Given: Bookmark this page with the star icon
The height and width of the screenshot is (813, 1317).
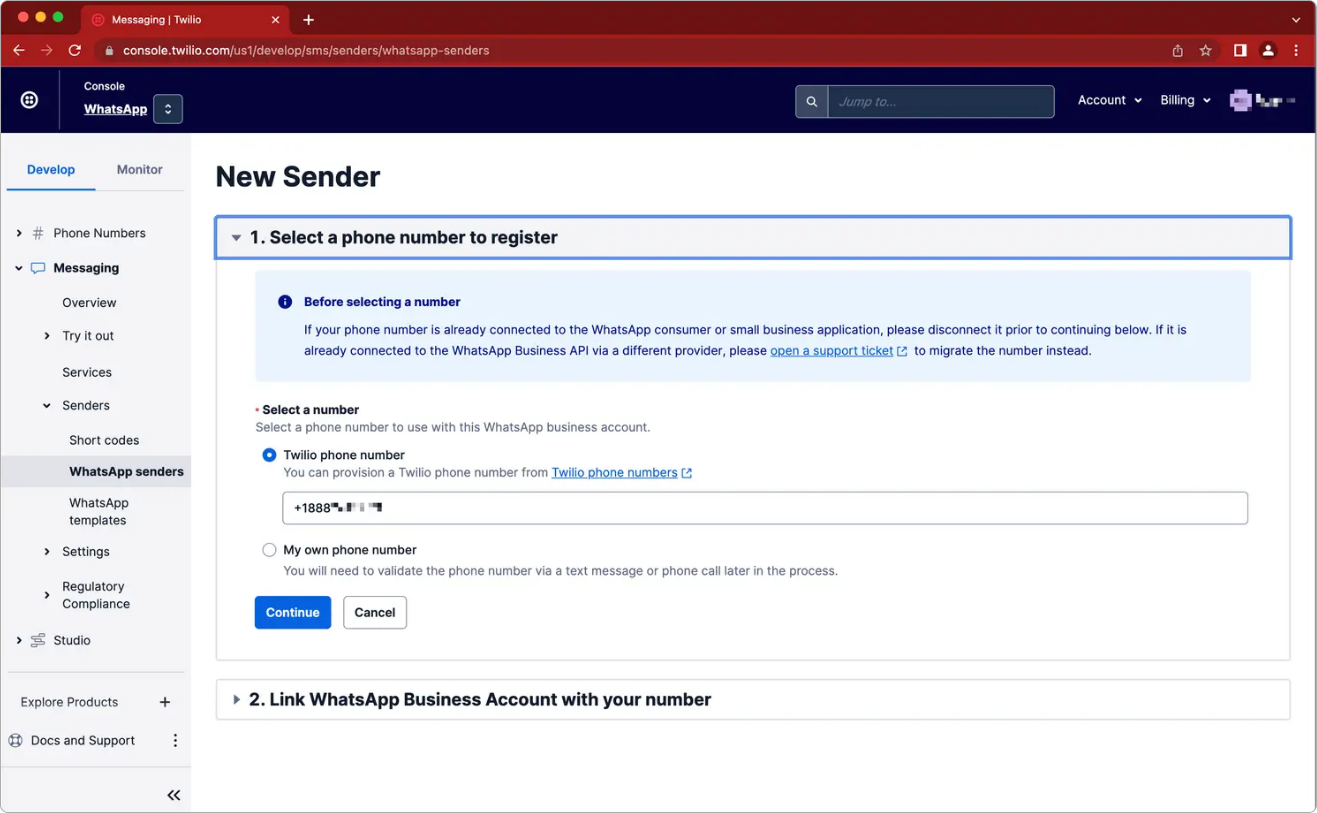Looking at the screenshot, I should 1206,50.
